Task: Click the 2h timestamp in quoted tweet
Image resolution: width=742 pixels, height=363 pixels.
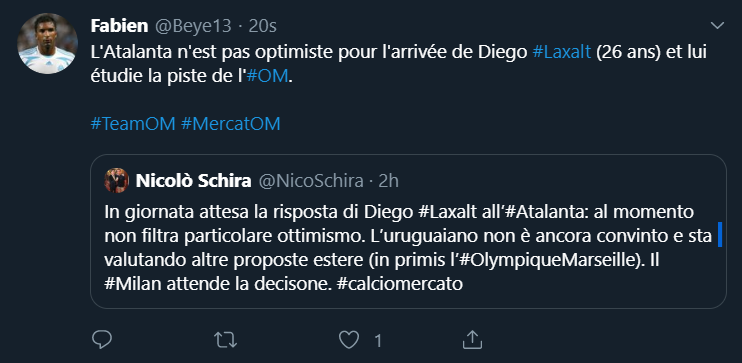Action: (x=389, y=181)
